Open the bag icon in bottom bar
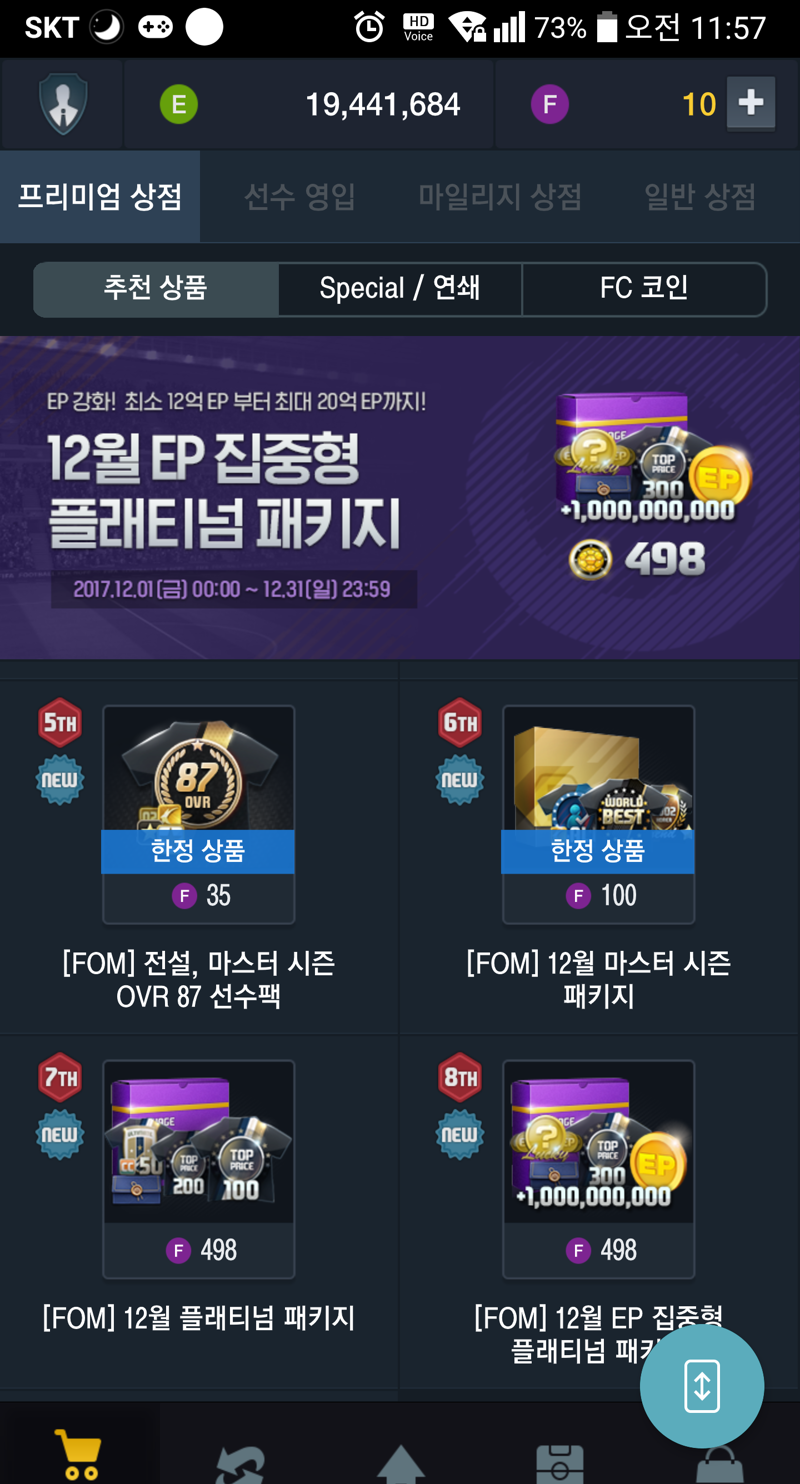The height and width of the screenshot is (1484, 800). (x=719, y=1464)
